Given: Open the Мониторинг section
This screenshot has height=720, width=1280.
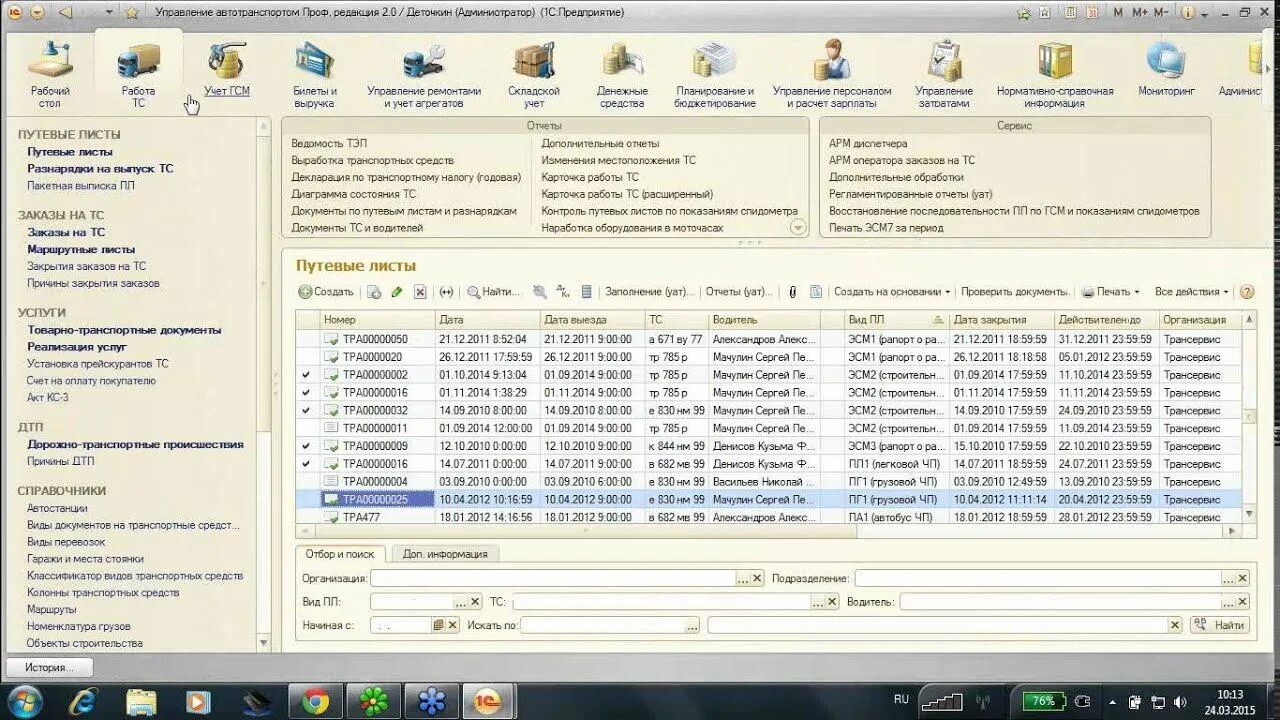Looking at the screenshot, I should 1166,70.
